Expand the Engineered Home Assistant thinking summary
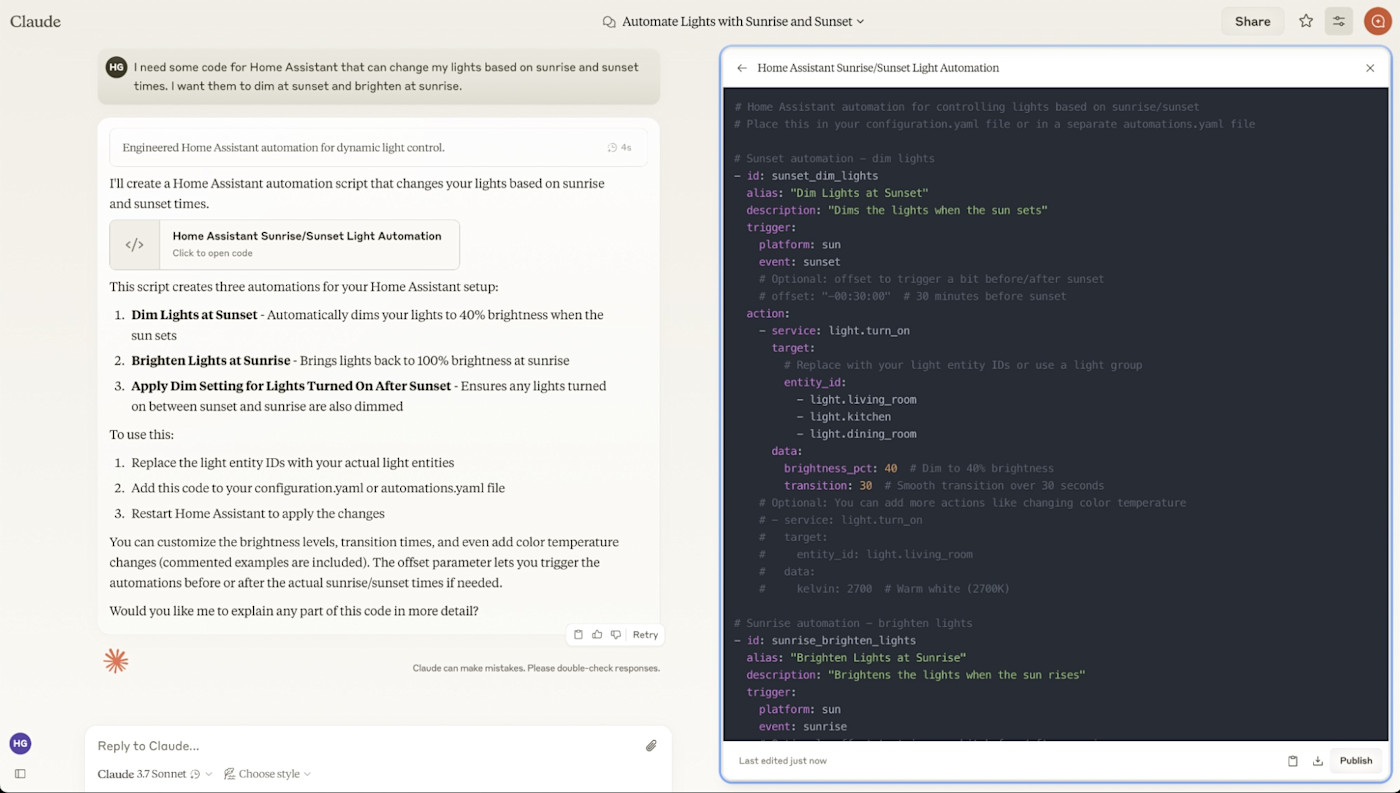Image resolution: width=1400 pixels, height=793 pixels. tap(378, 147)
